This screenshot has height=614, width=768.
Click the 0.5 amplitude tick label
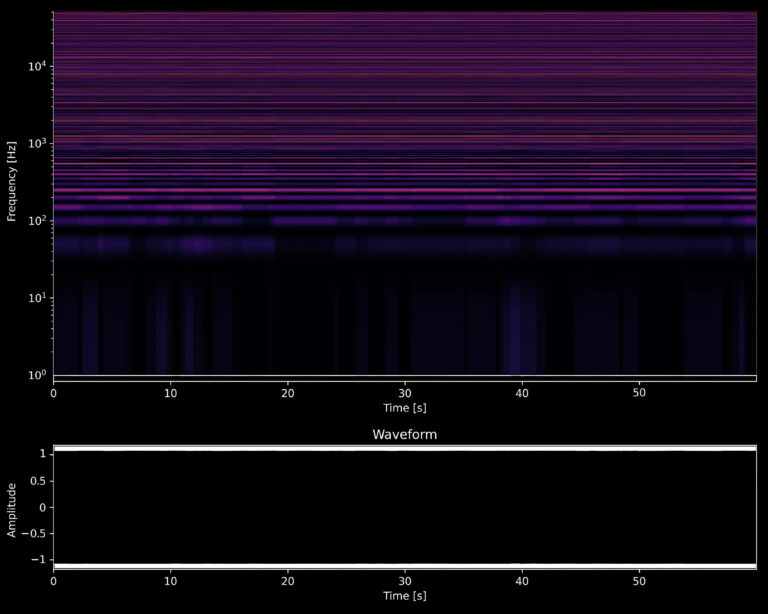click(38, 480)
